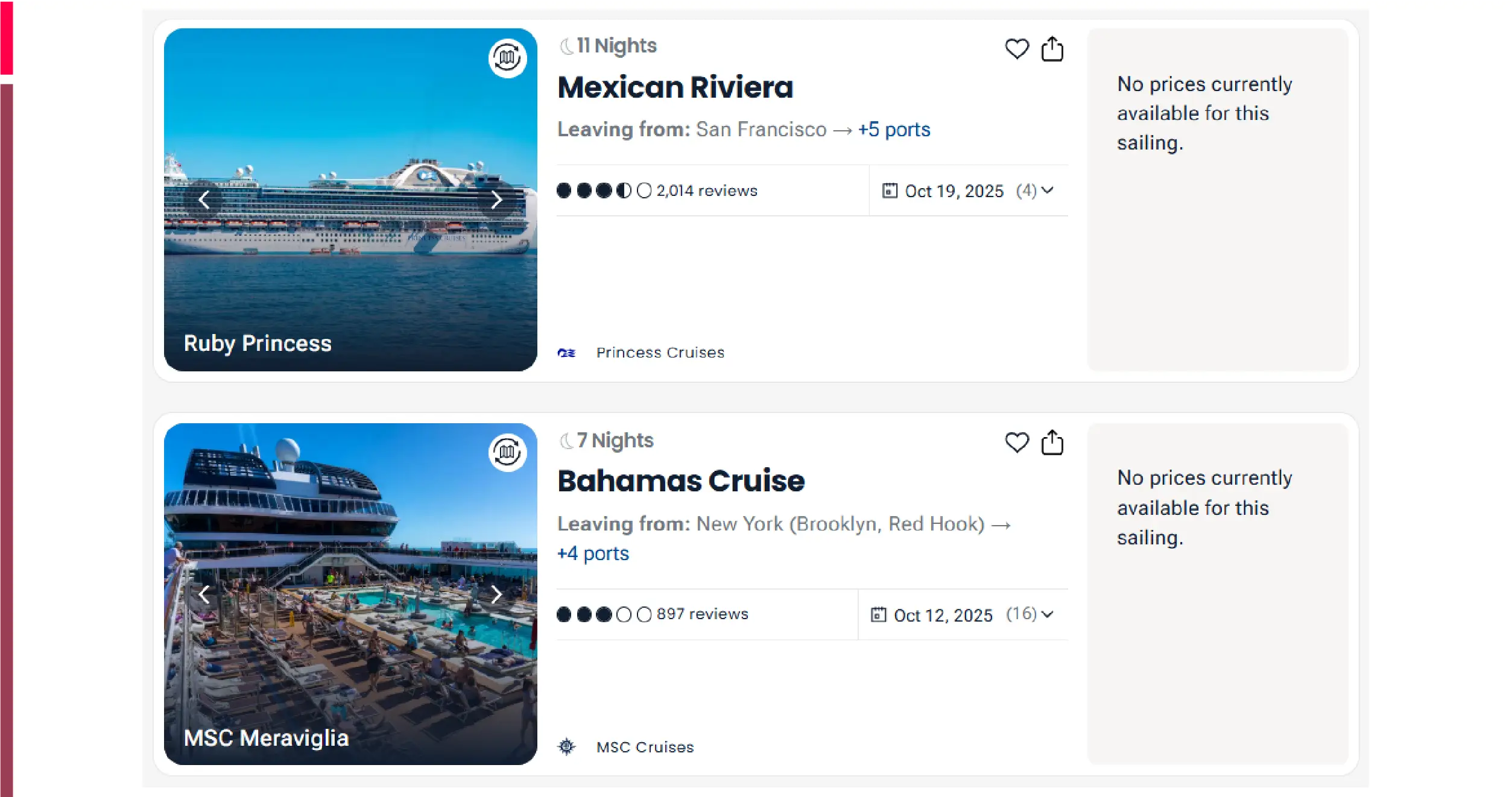Image resolution: width=1512 pixels, height=797 pixels.
Task: Click the Princess Cruises logo
Action: [x=566, y=352]
